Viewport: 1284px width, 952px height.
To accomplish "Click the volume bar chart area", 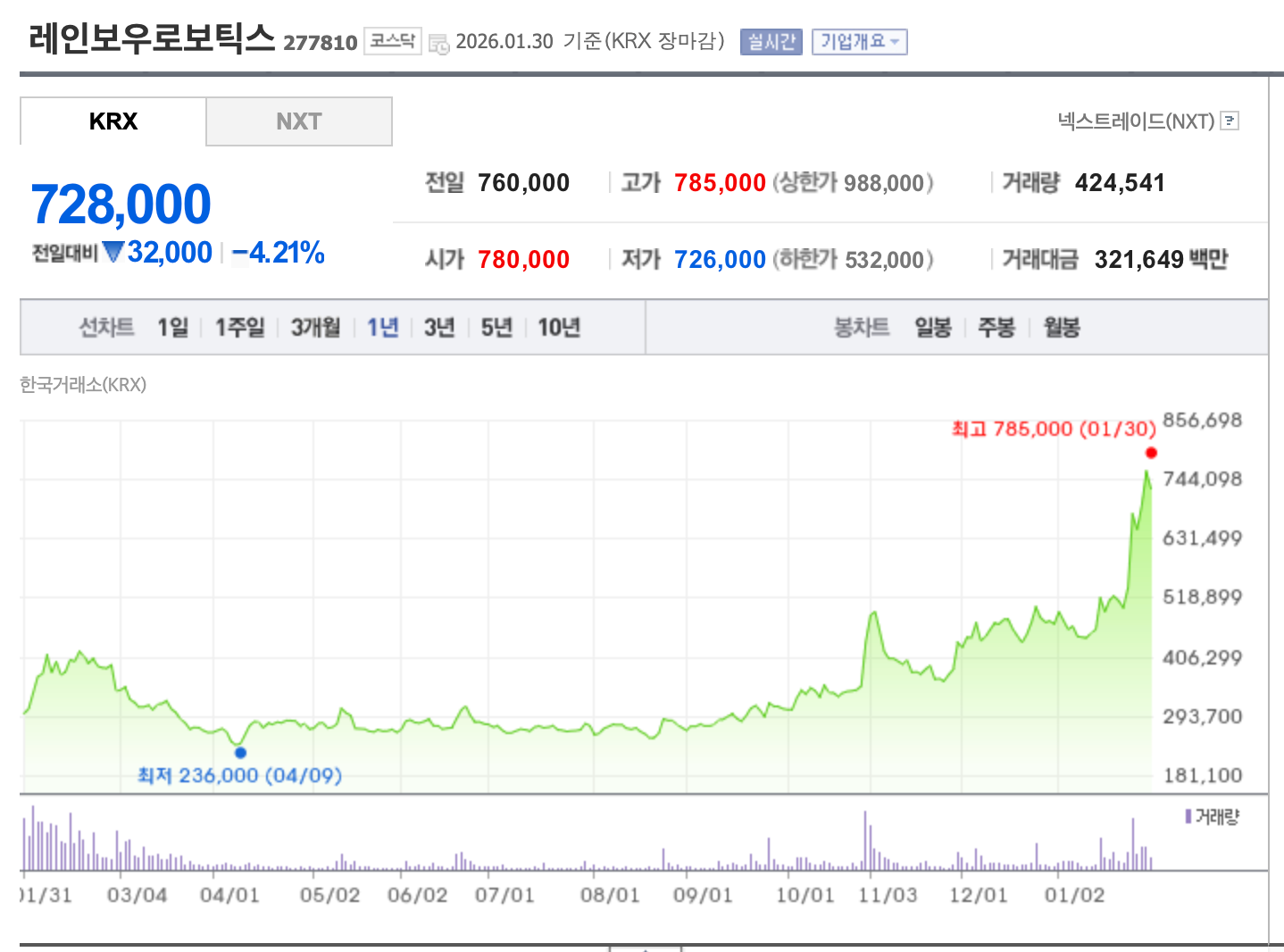I will pos(588,837).
